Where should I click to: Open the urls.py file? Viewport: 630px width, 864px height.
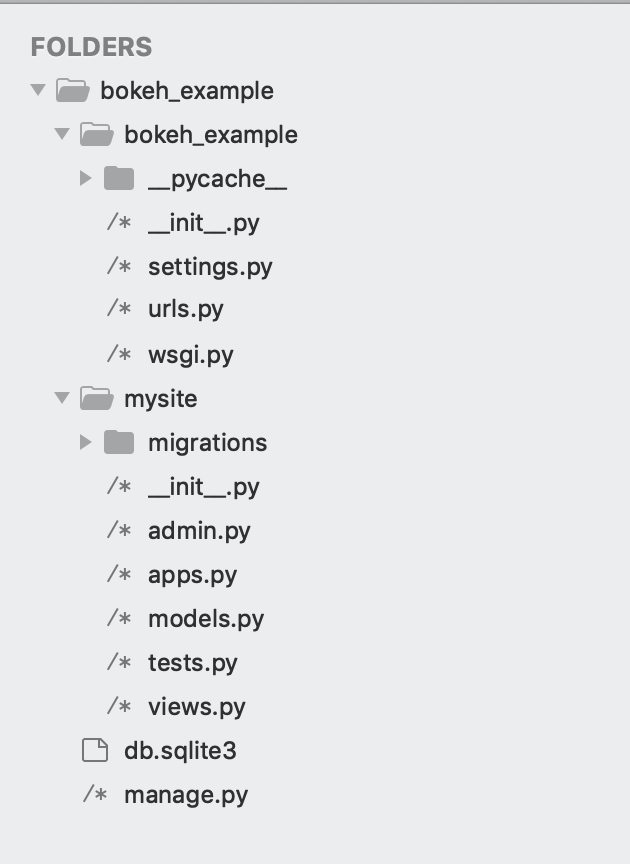point(185,309)
